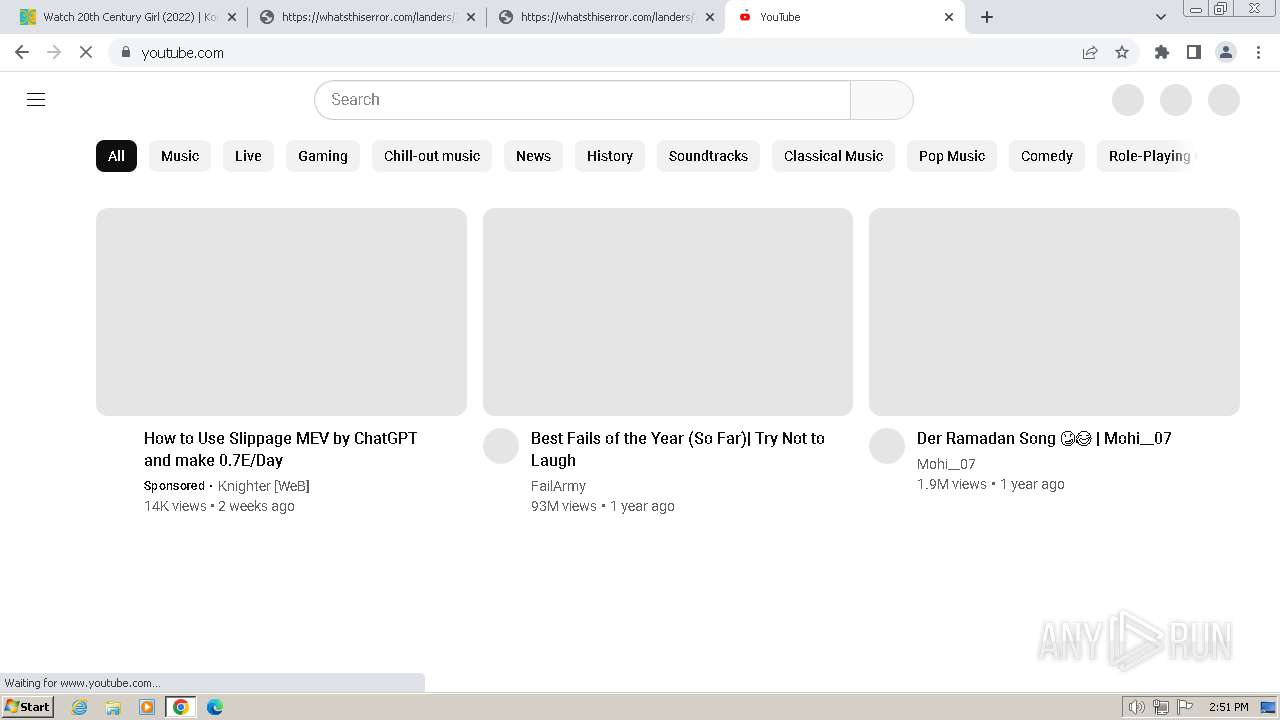The image size is (1280, 720).
Task: Open the Mohi__07 channel avatar
Action: (x=887, y=446)
